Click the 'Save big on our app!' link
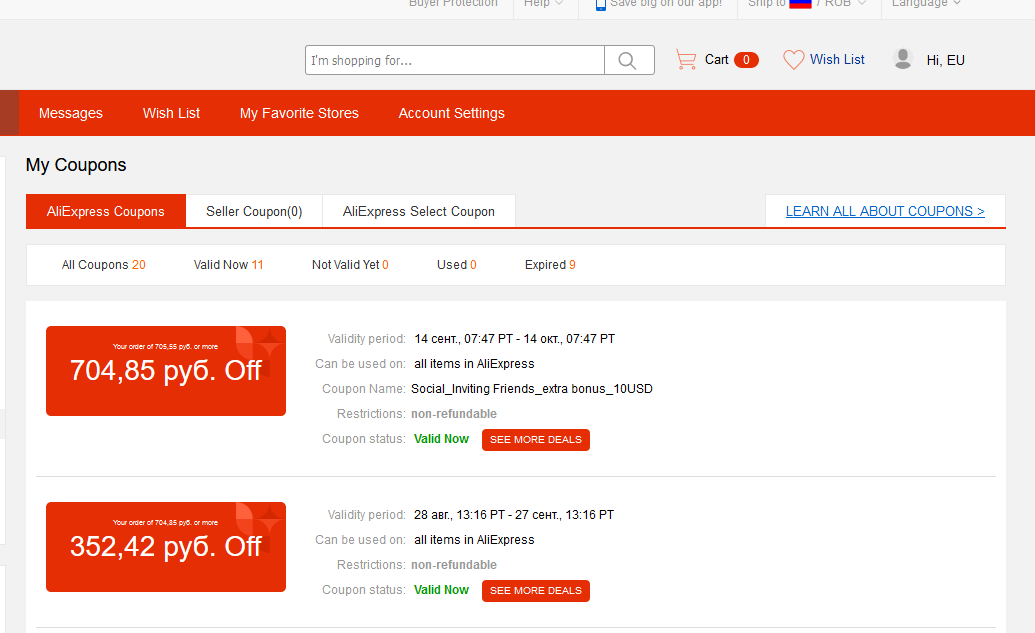 [665, 4]
